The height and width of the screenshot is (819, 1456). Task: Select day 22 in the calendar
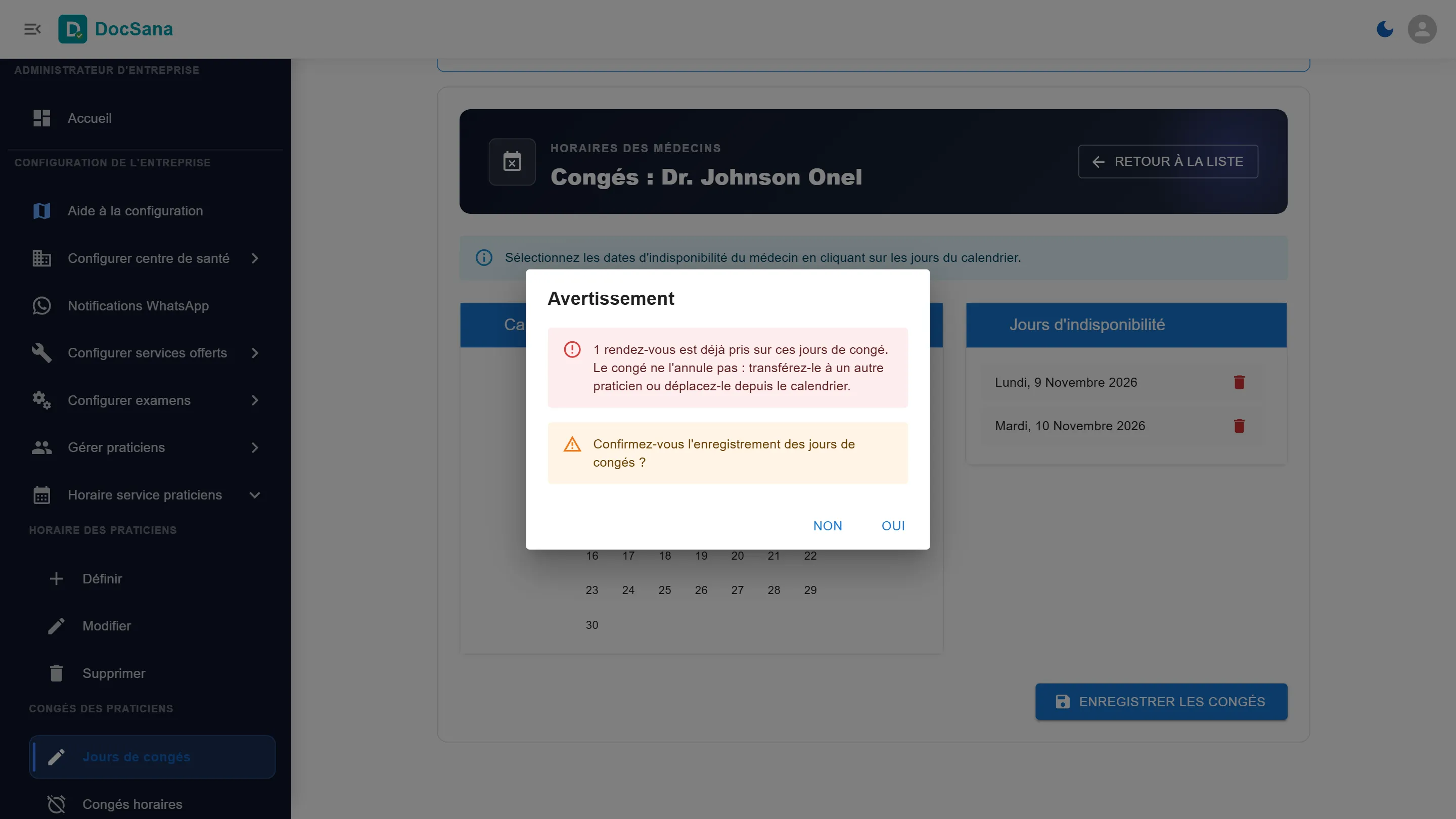810,556
